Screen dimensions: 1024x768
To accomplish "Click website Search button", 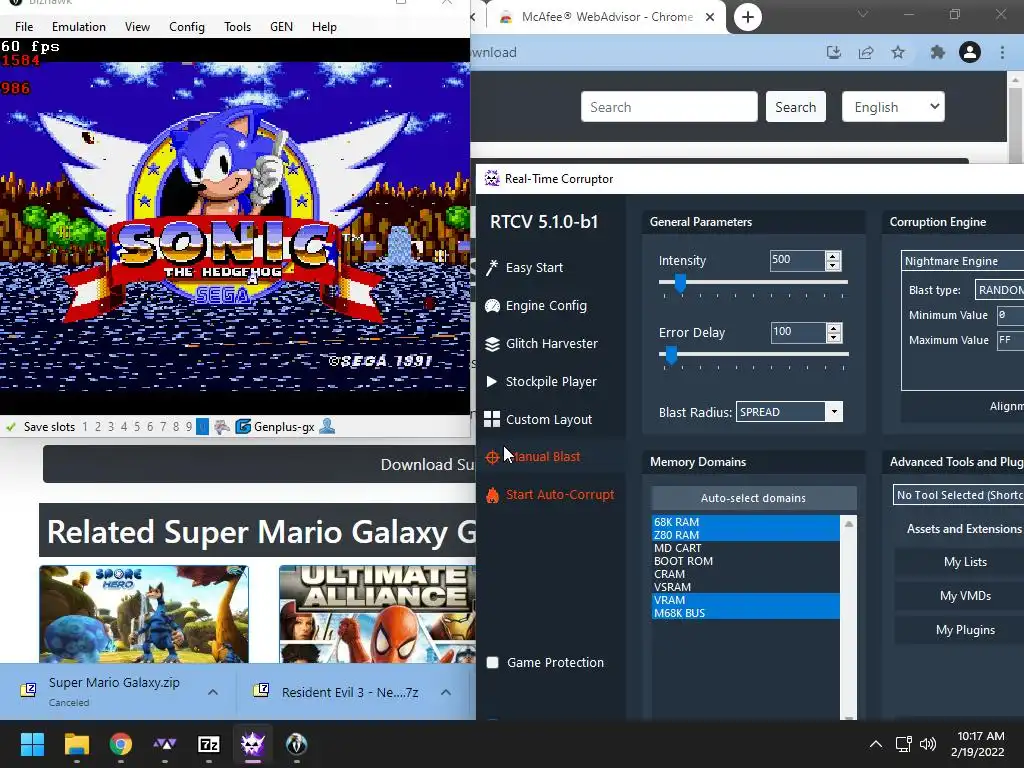I will point(795,107).
